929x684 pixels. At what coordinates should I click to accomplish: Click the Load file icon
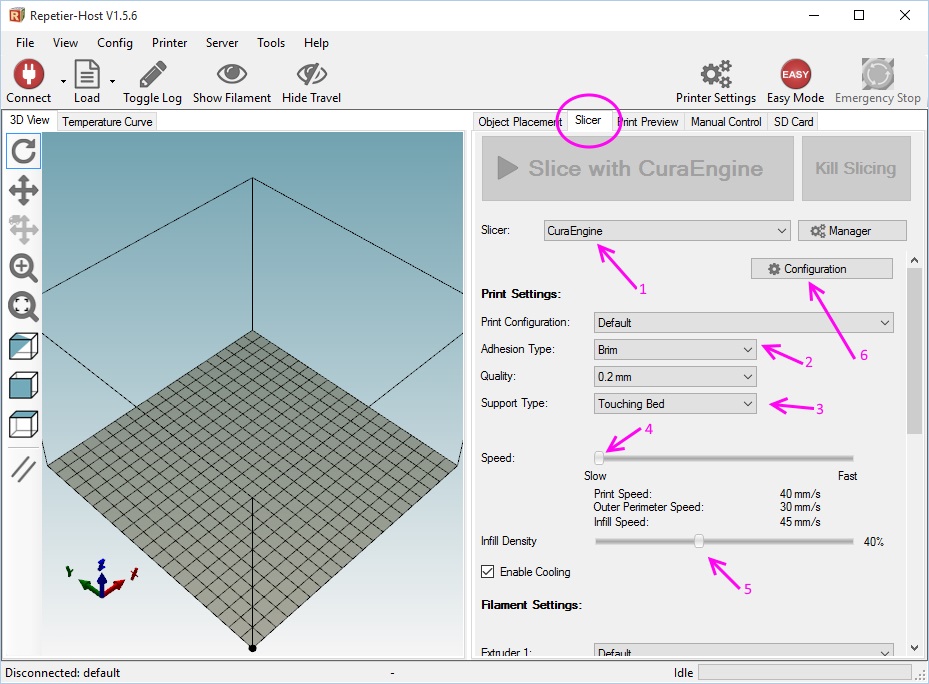point(87,74)
